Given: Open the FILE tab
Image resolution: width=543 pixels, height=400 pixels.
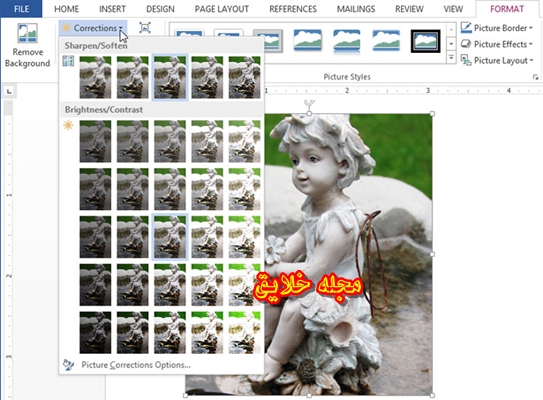Looking at the screenshot, I should pyautogui.click(x=21, y=9).
